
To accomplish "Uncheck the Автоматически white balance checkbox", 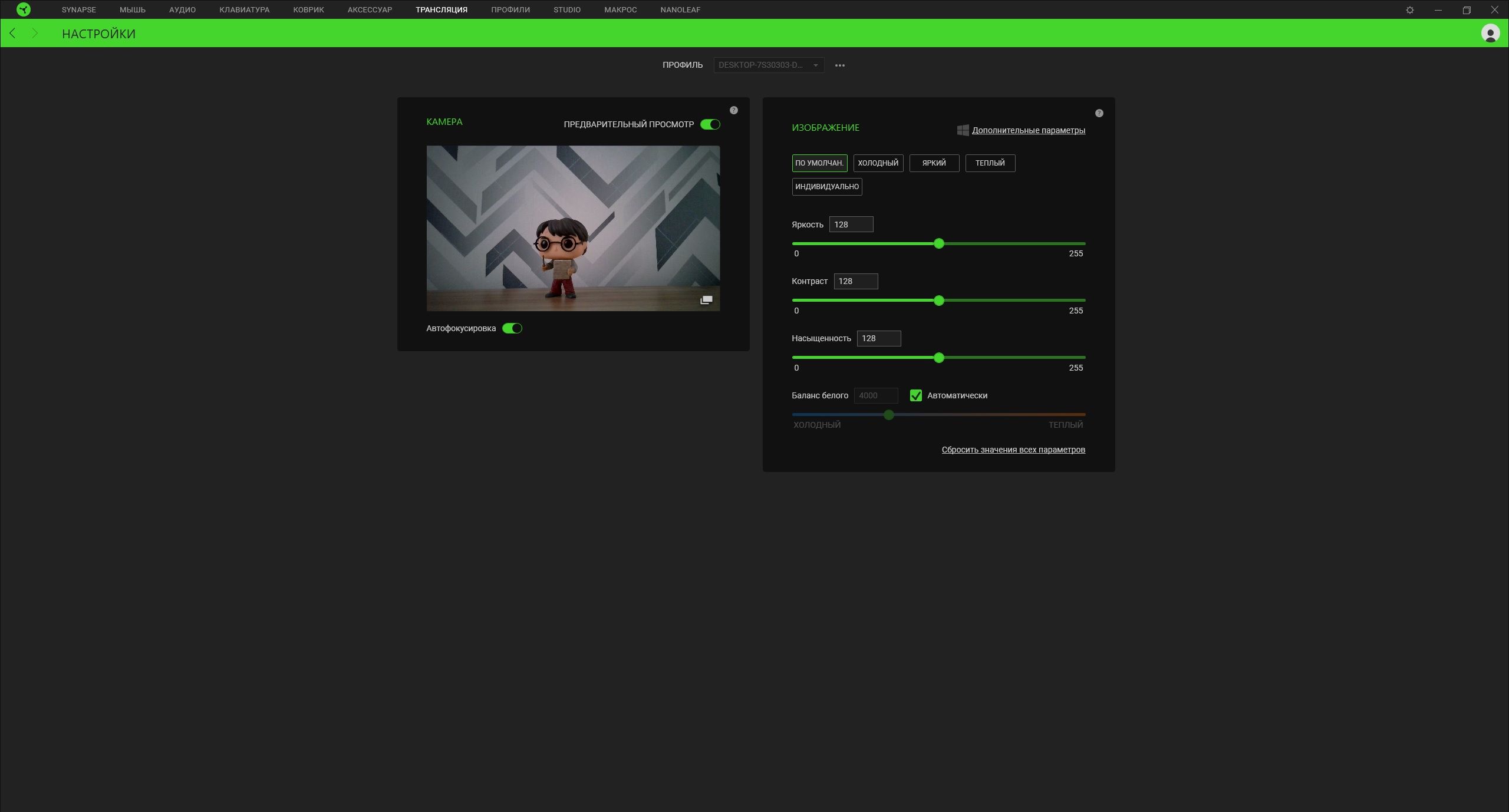I will click(916, 395).
